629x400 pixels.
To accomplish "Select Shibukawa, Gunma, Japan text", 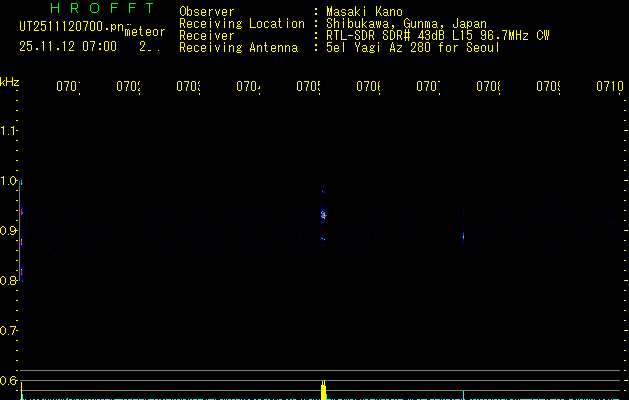I will click(x=406, y=24).
